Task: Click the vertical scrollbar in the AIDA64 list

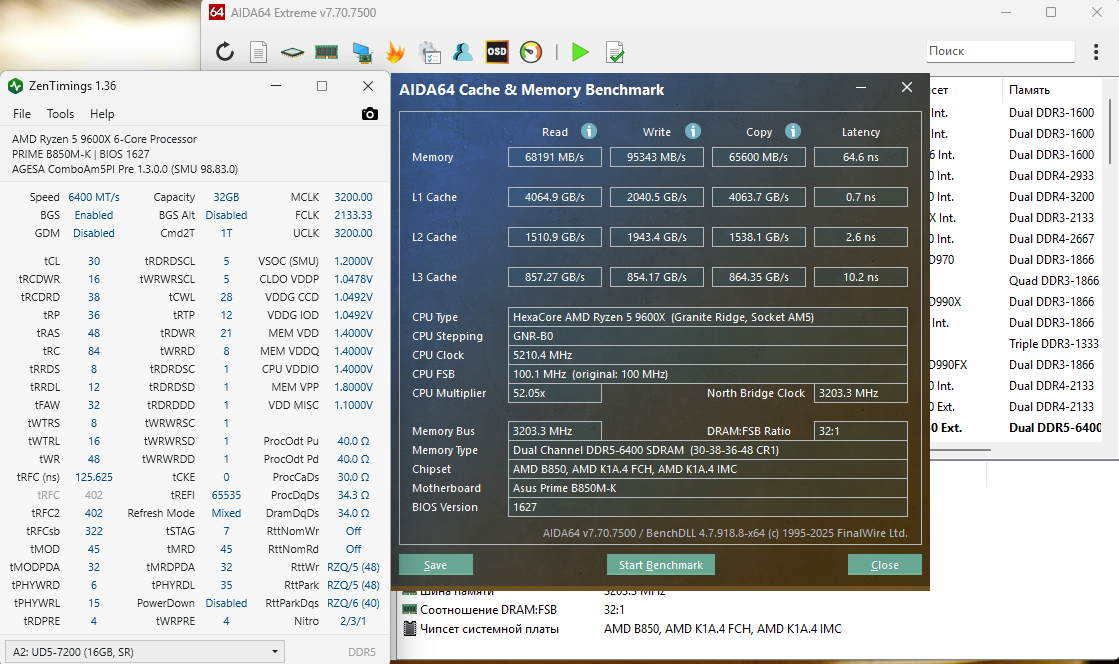Action: [x=1108, y=129]
